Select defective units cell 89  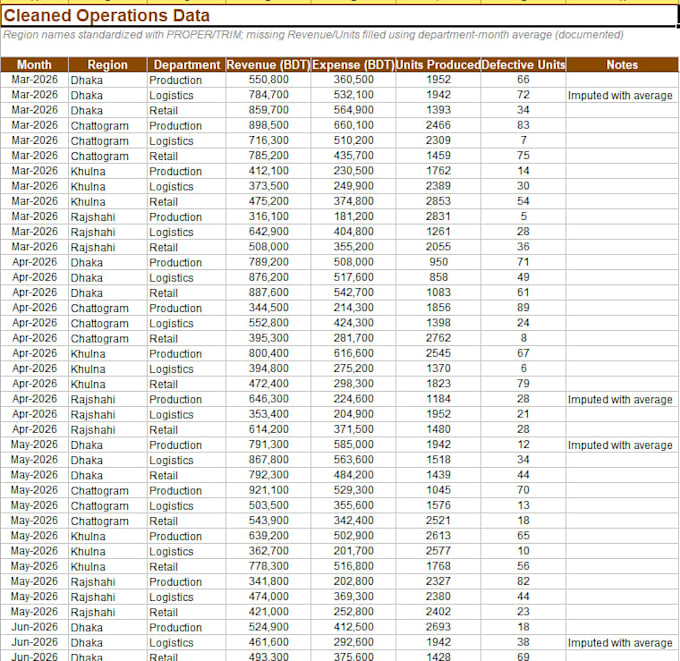tap(523, 308)
